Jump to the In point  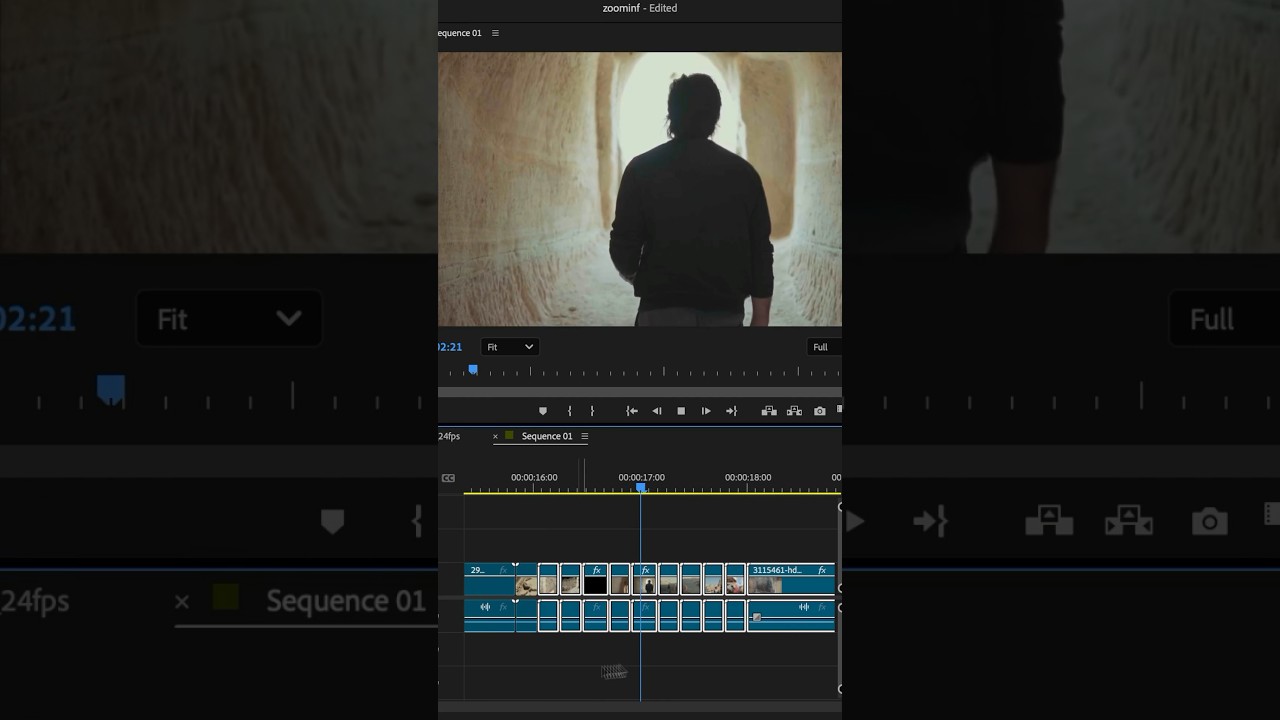[x=632, y=411]
